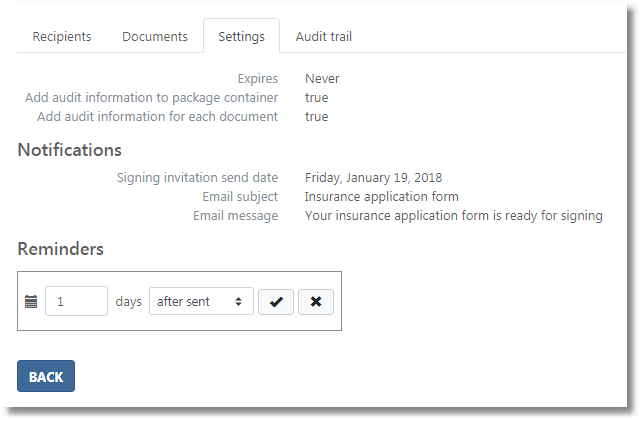This screenshot has width=641, height=421.
Task: Click the "Never" expiry value
Action: click(x=322, y=79)
